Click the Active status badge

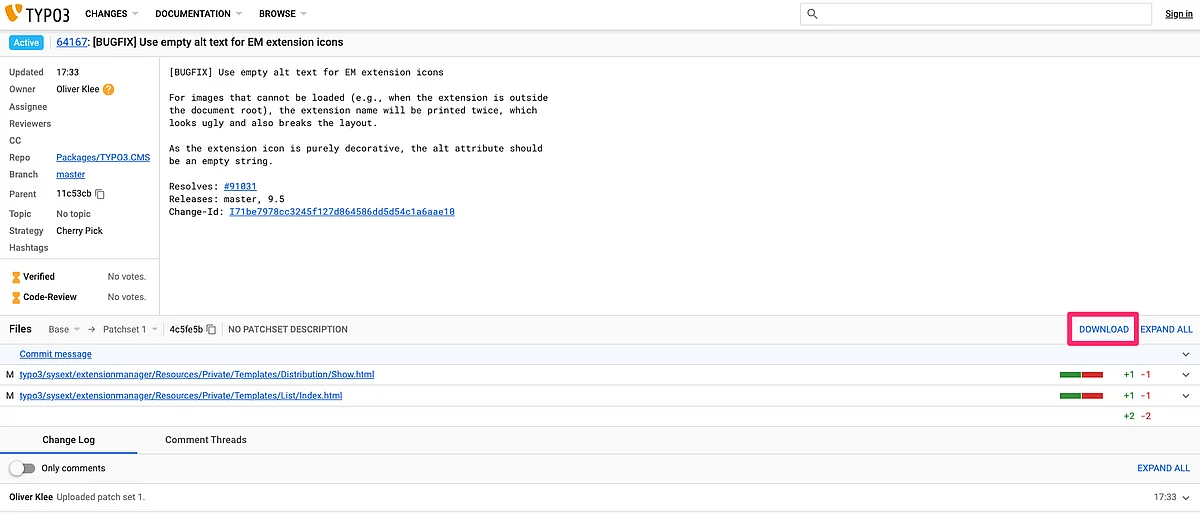coord(27,43)
